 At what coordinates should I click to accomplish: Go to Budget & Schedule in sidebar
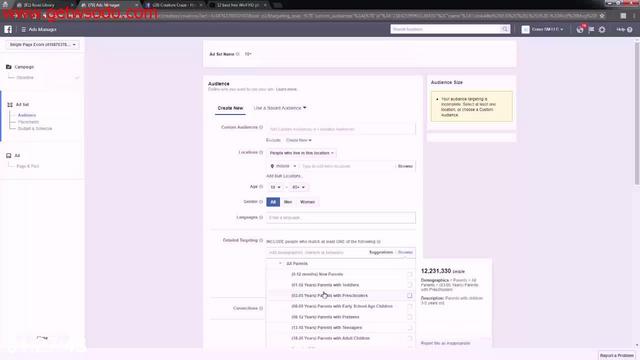[x=35, y=129]
